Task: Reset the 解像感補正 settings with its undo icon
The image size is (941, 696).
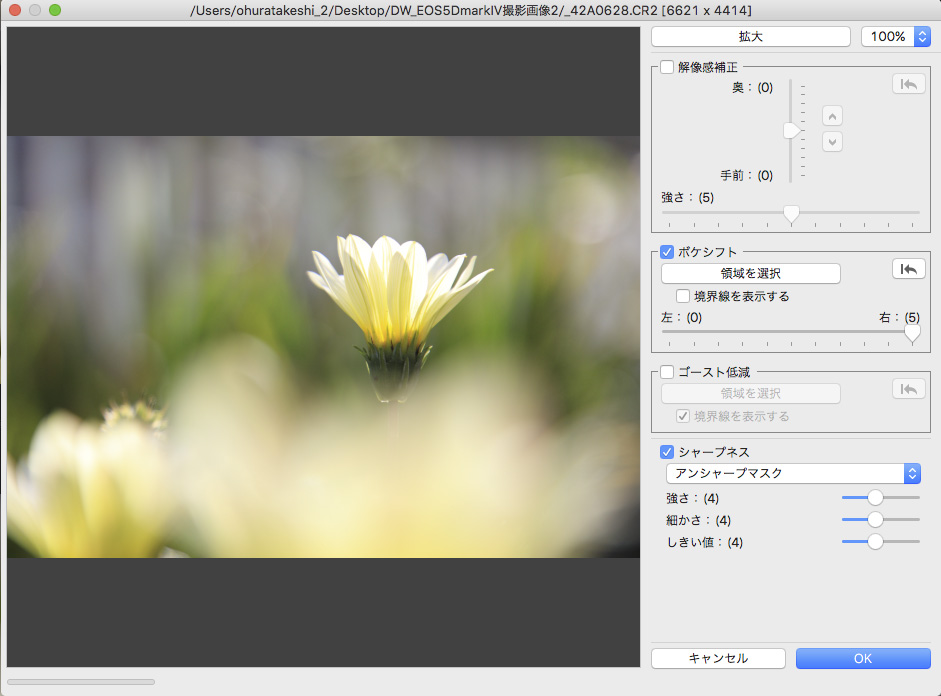Action: pyautogui.click(x=909, y=84)
